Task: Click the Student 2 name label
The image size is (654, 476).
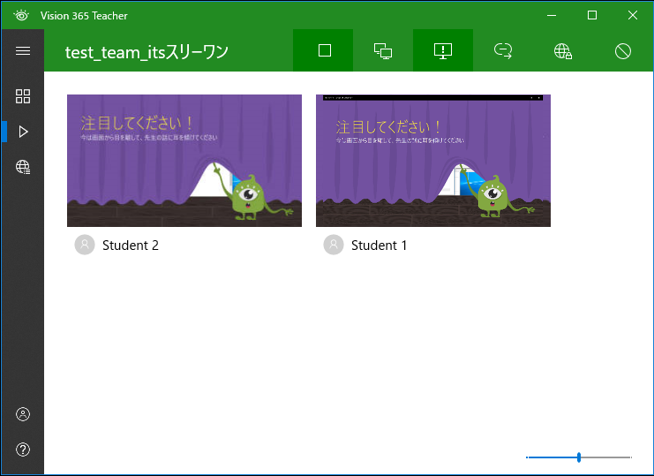Action: (x=131, y=245)
